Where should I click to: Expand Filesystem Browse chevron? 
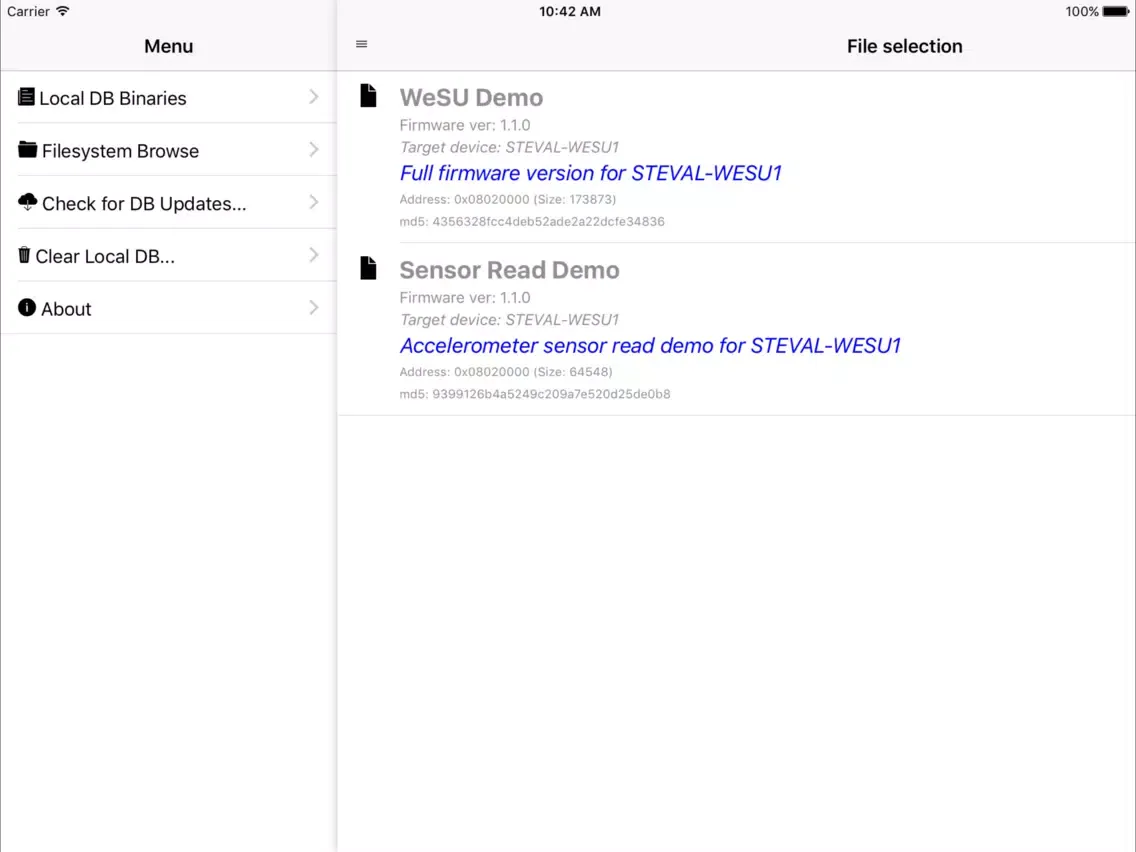pyautogui.click(x=314, y=150)
